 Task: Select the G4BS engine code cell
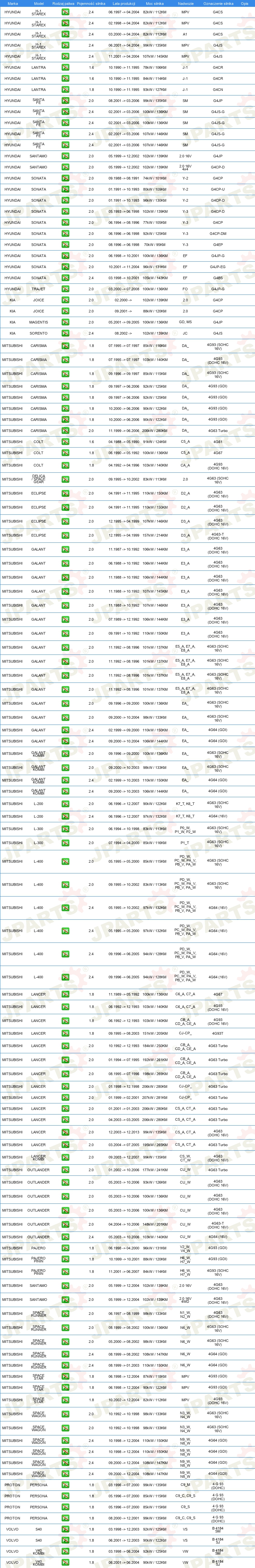tap(218, 278)
